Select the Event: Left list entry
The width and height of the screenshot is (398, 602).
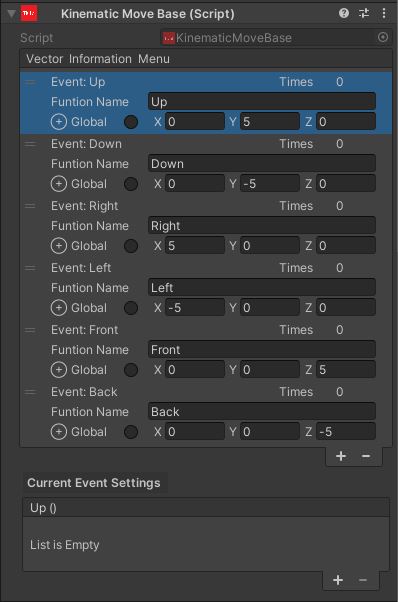click(206, 288)
